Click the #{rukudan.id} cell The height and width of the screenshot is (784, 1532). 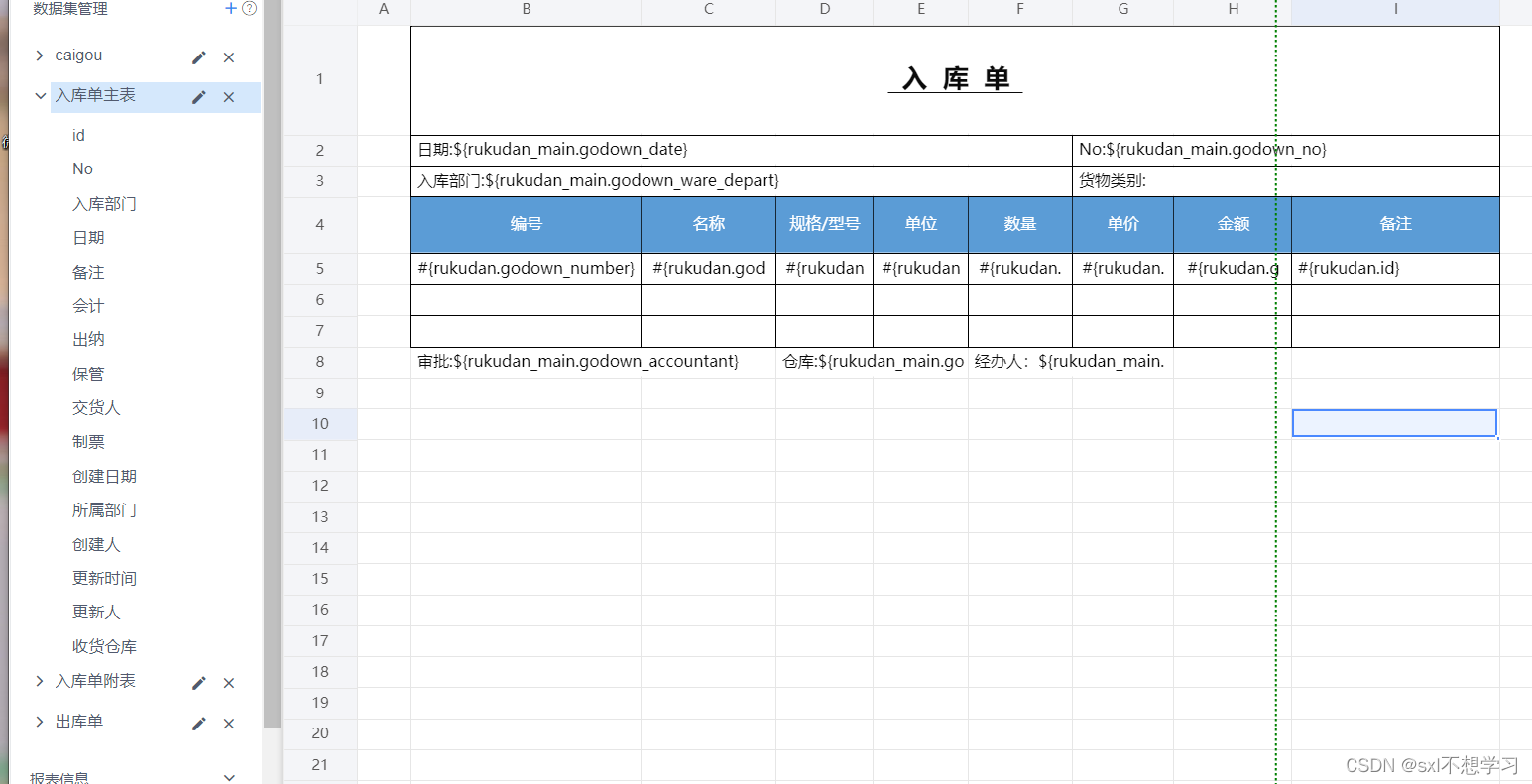click(1395, 269)
